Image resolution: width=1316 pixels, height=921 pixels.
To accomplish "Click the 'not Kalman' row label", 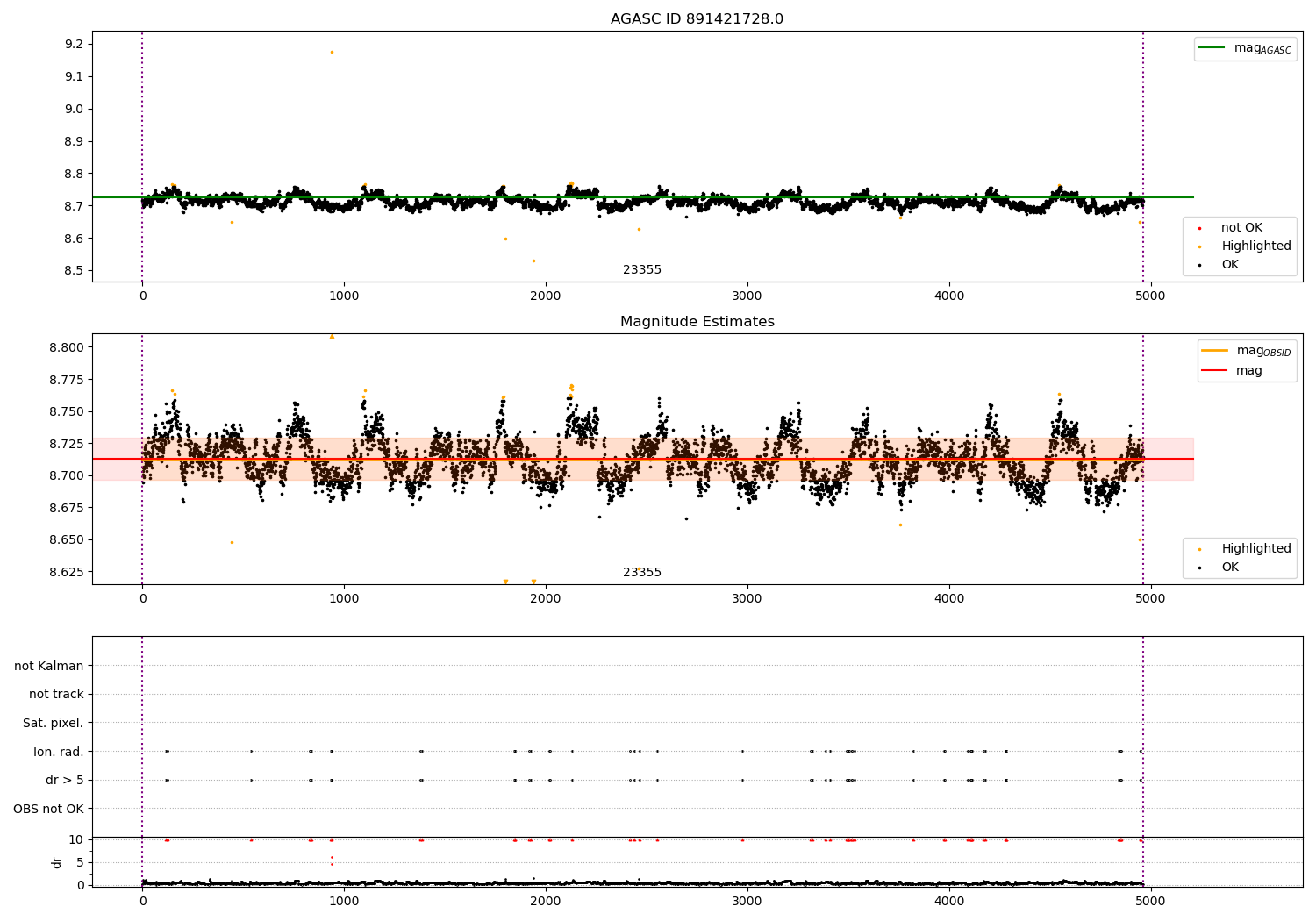I will click(x=49, y=667).
